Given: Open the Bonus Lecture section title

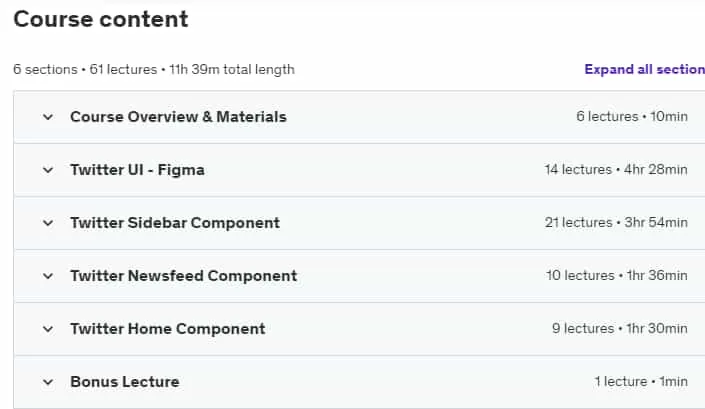Looking at the screenshot, I should click(125, 382).
